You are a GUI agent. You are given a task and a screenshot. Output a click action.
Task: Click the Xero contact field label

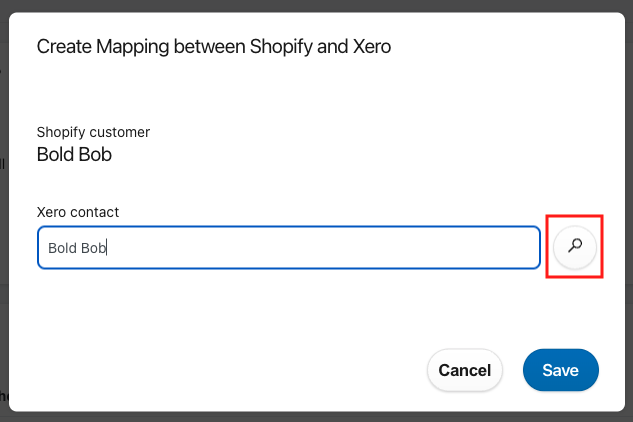(x=78, y=212)
